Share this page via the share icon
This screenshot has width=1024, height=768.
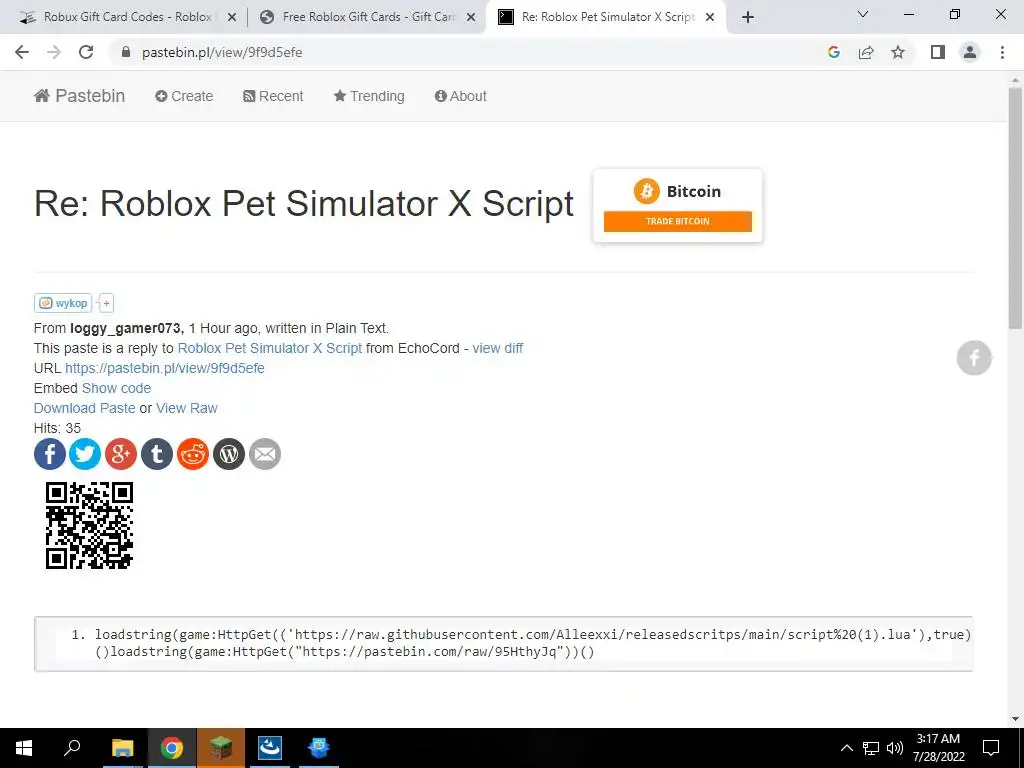click(866, 52)
